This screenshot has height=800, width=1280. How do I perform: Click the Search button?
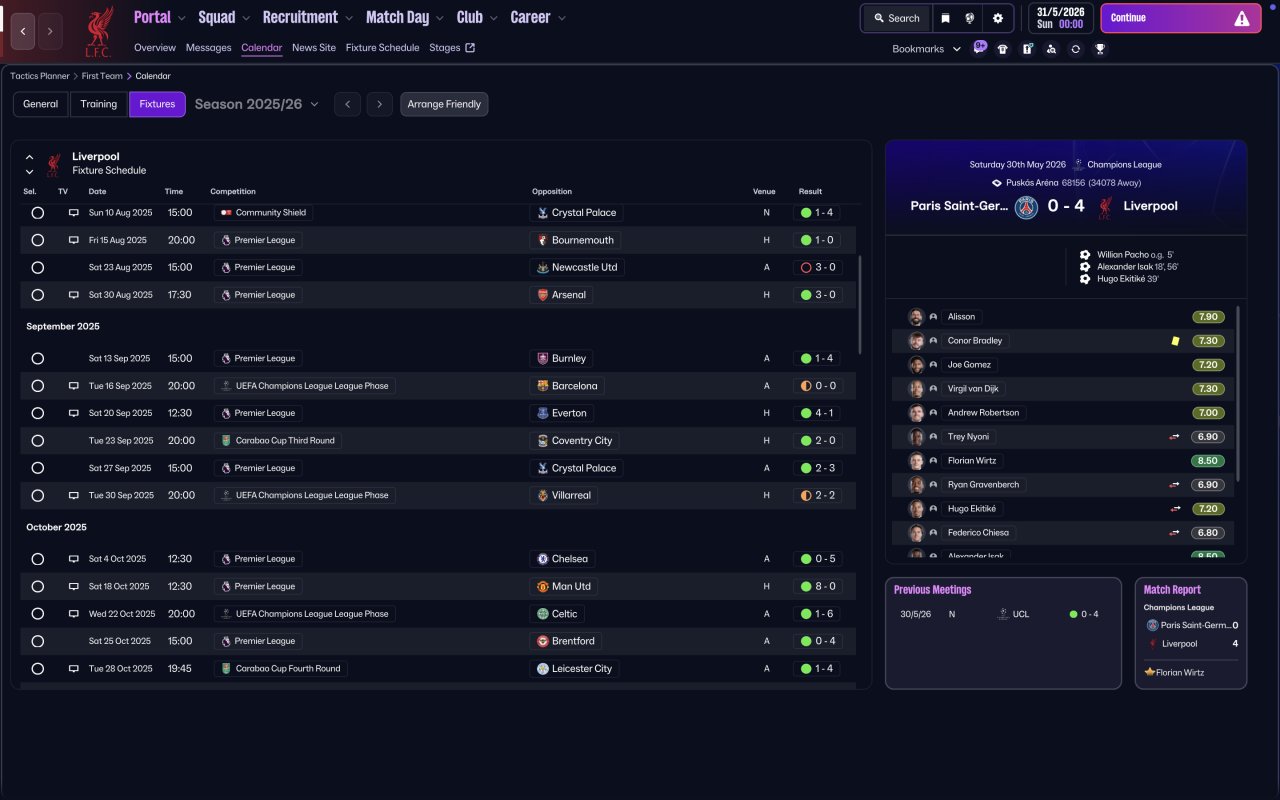(896, 18)
